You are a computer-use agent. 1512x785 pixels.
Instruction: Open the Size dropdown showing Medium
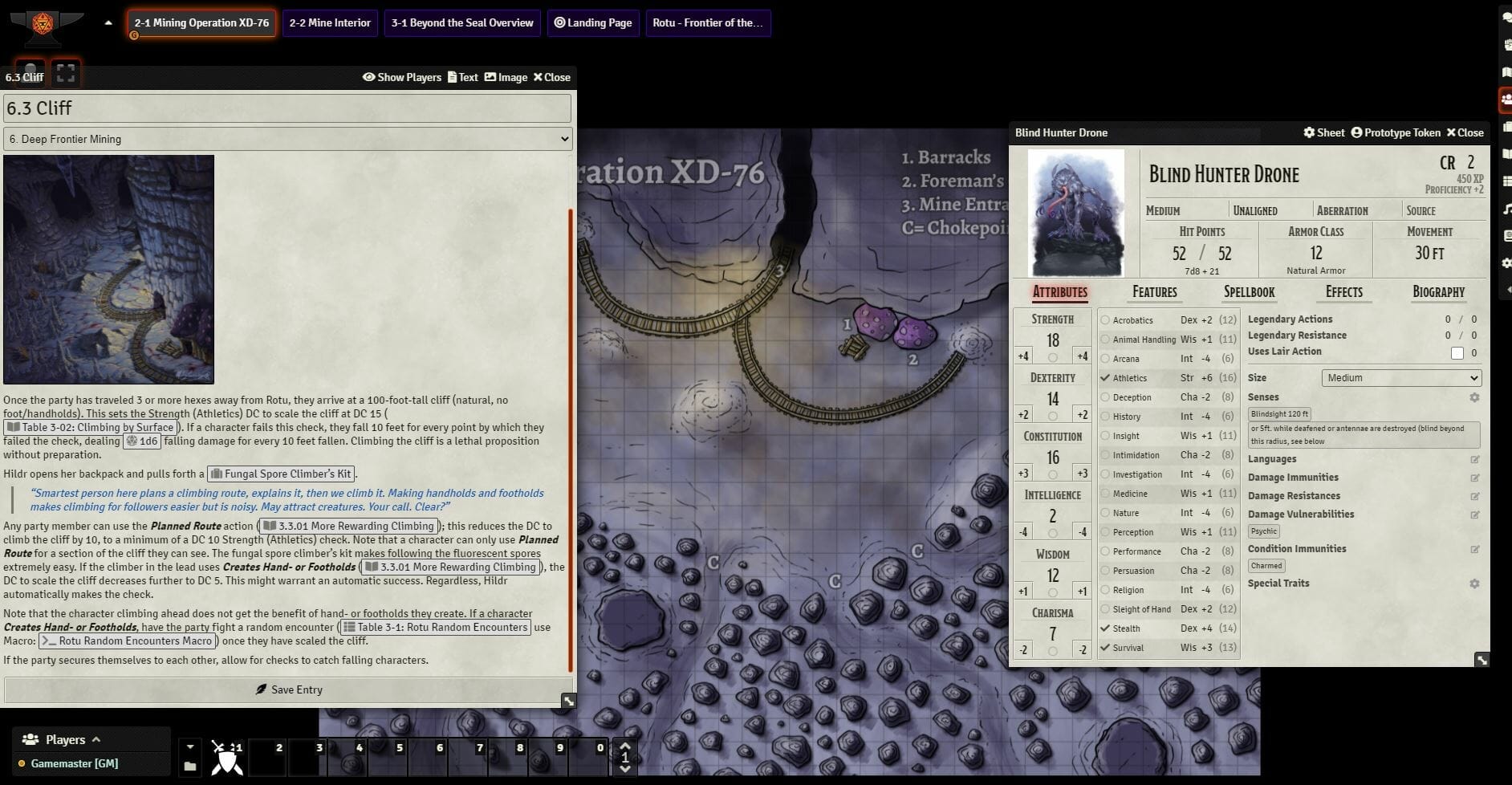click(1400, 378)
